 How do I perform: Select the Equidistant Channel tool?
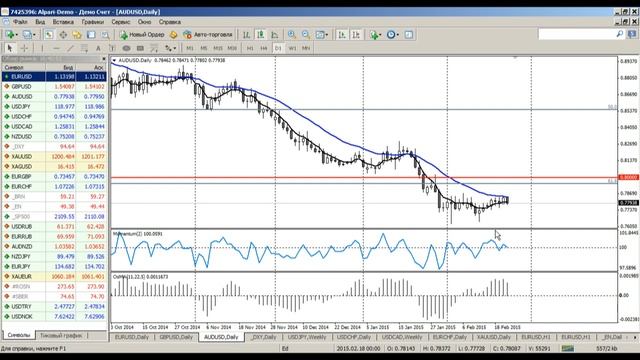pos(84,48)
